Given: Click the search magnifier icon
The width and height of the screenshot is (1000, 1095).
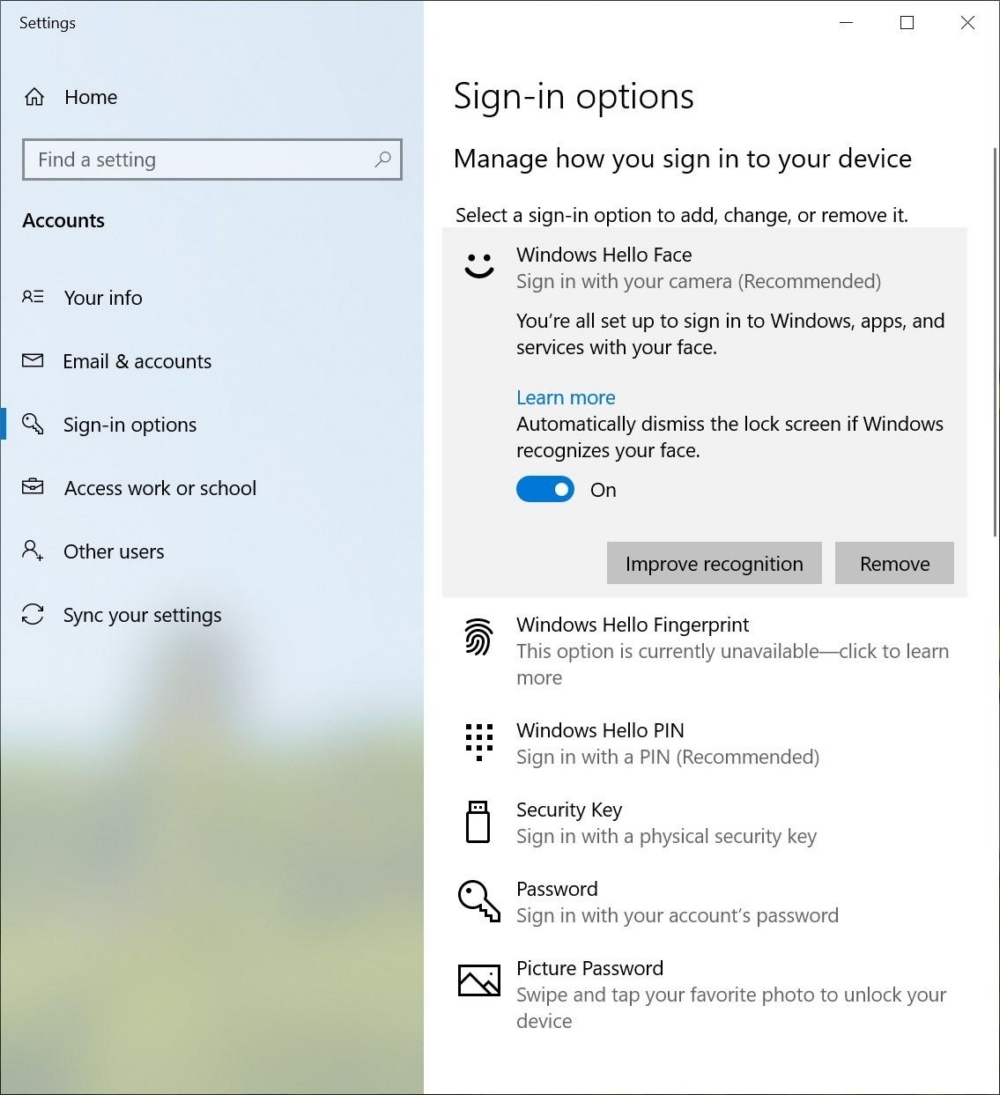Looking at the screenshot, I should click(x=383, y=159).
